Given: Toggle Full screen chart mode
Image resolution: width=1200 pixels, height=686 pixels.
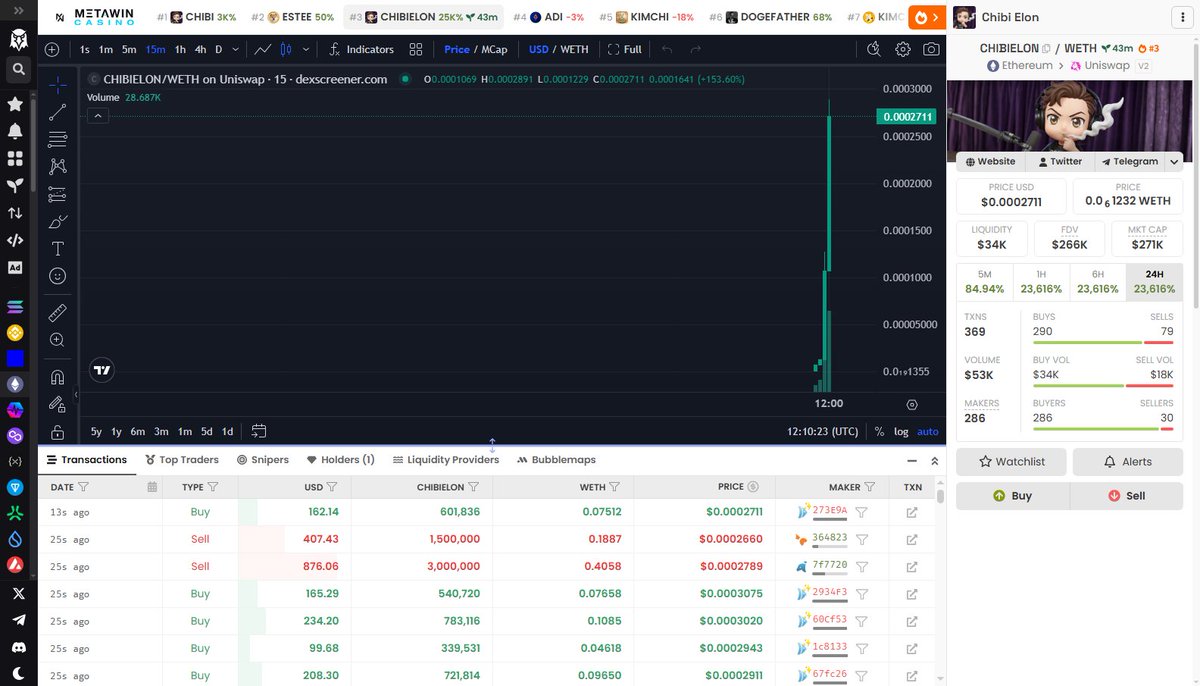Looking at the screenshot, I should (x=625, y=49).
